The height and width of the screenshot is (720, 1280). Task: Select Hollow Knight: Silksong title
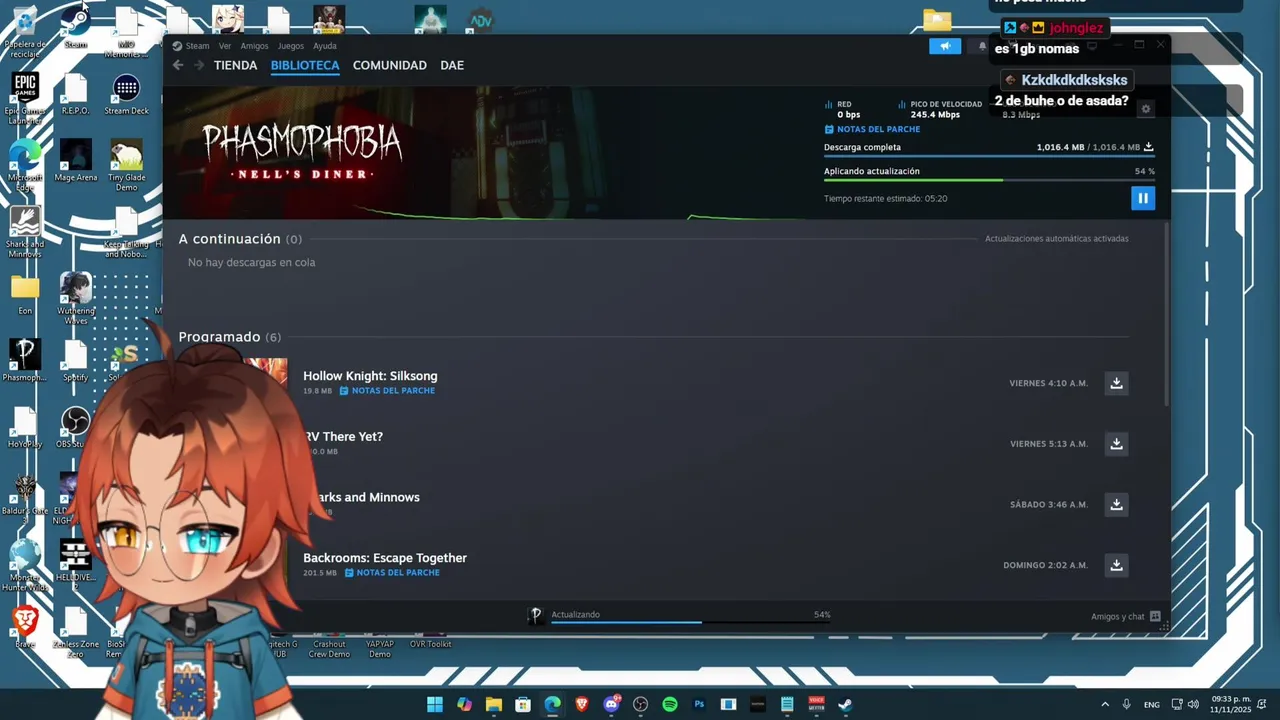[x=370, y=376]
